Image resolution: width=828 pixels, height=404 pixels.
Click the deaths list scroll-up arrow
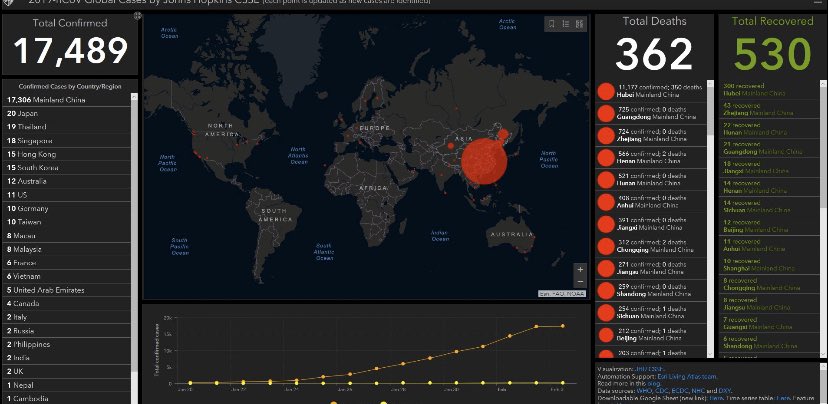pos(710,83)
